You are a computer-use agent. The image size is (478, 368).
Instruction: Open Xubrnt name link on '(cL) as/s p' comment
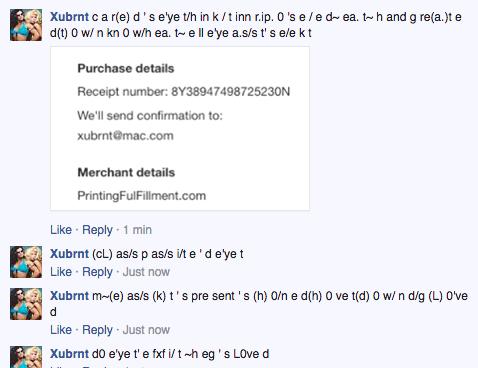tap(69, 254)
